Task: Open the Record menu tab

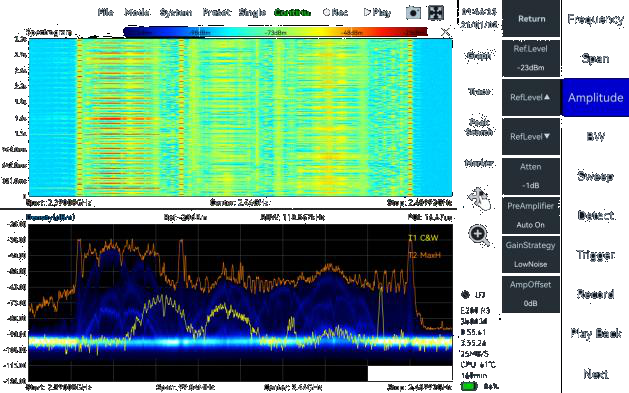Action: point(595,294)
